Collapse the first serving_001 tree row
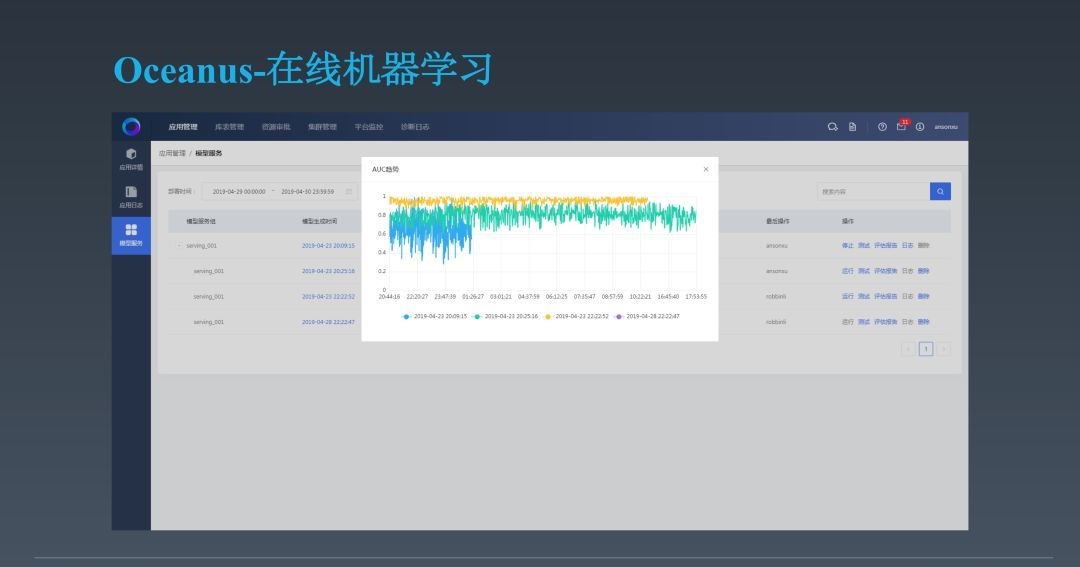The height and width of the screenshot is (567, 1080). 180,245
